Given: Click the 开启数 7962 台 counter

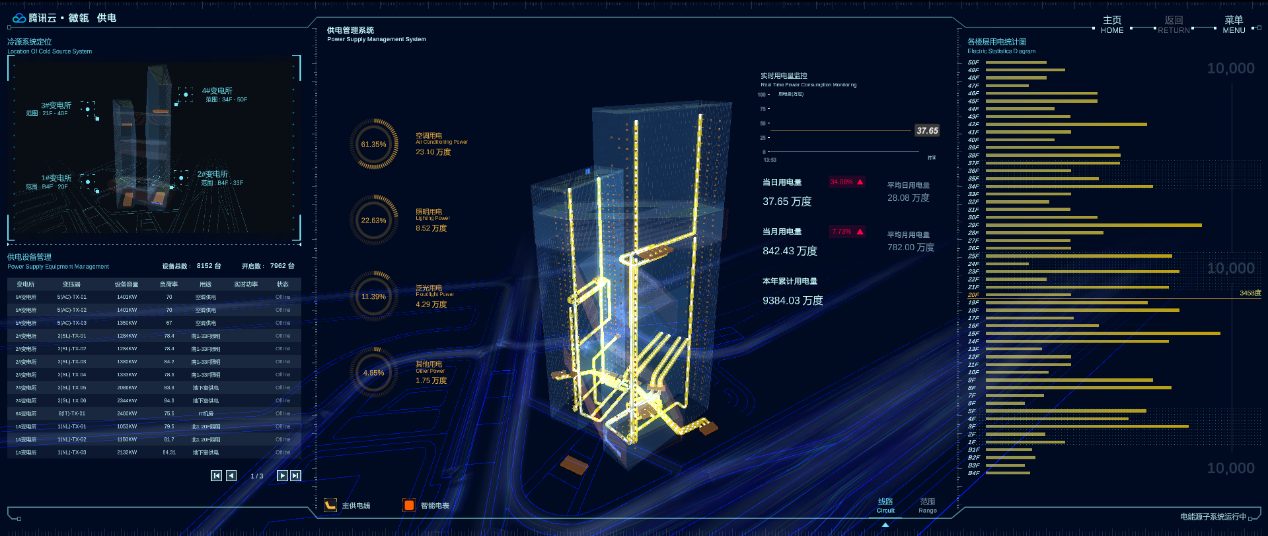Looking at the screenshot, I should 268,266.
